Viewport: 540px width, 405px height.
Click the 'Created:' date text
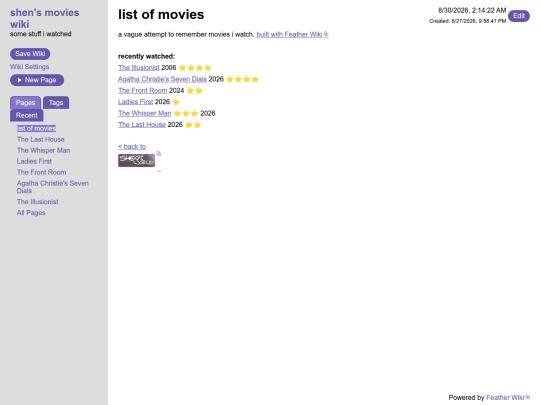click(467, 21)
